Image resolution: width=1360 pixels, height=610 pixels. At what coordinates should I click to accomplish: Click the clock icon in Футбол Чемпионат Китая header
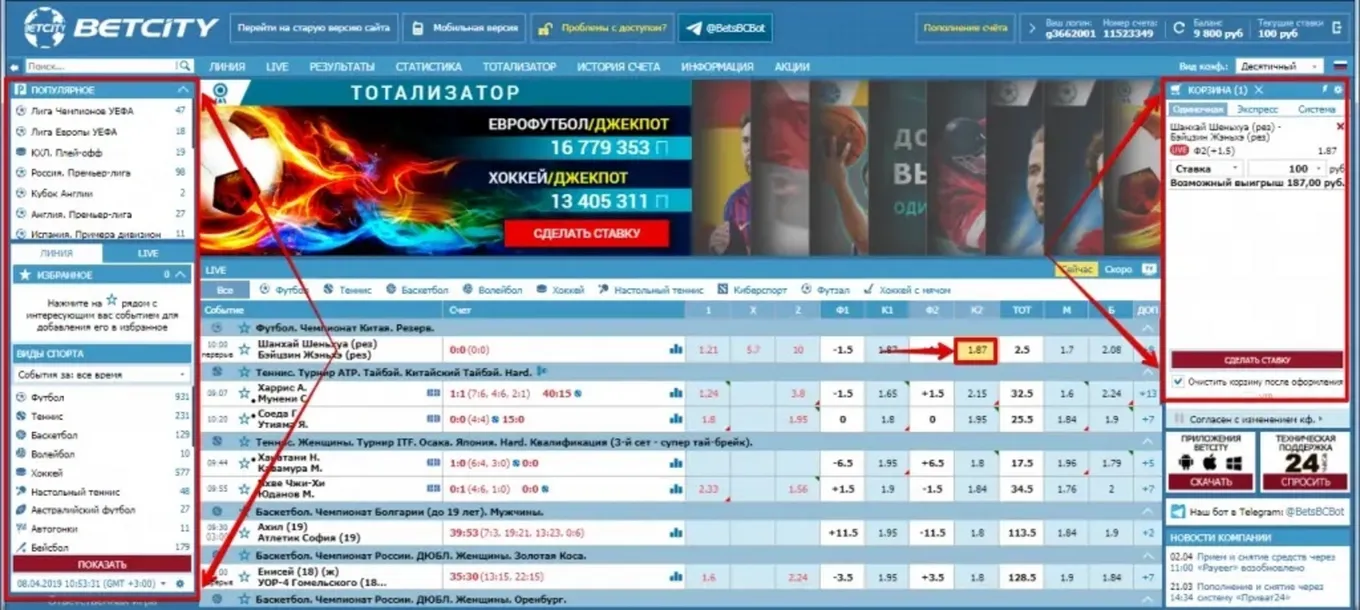point(217,327)
